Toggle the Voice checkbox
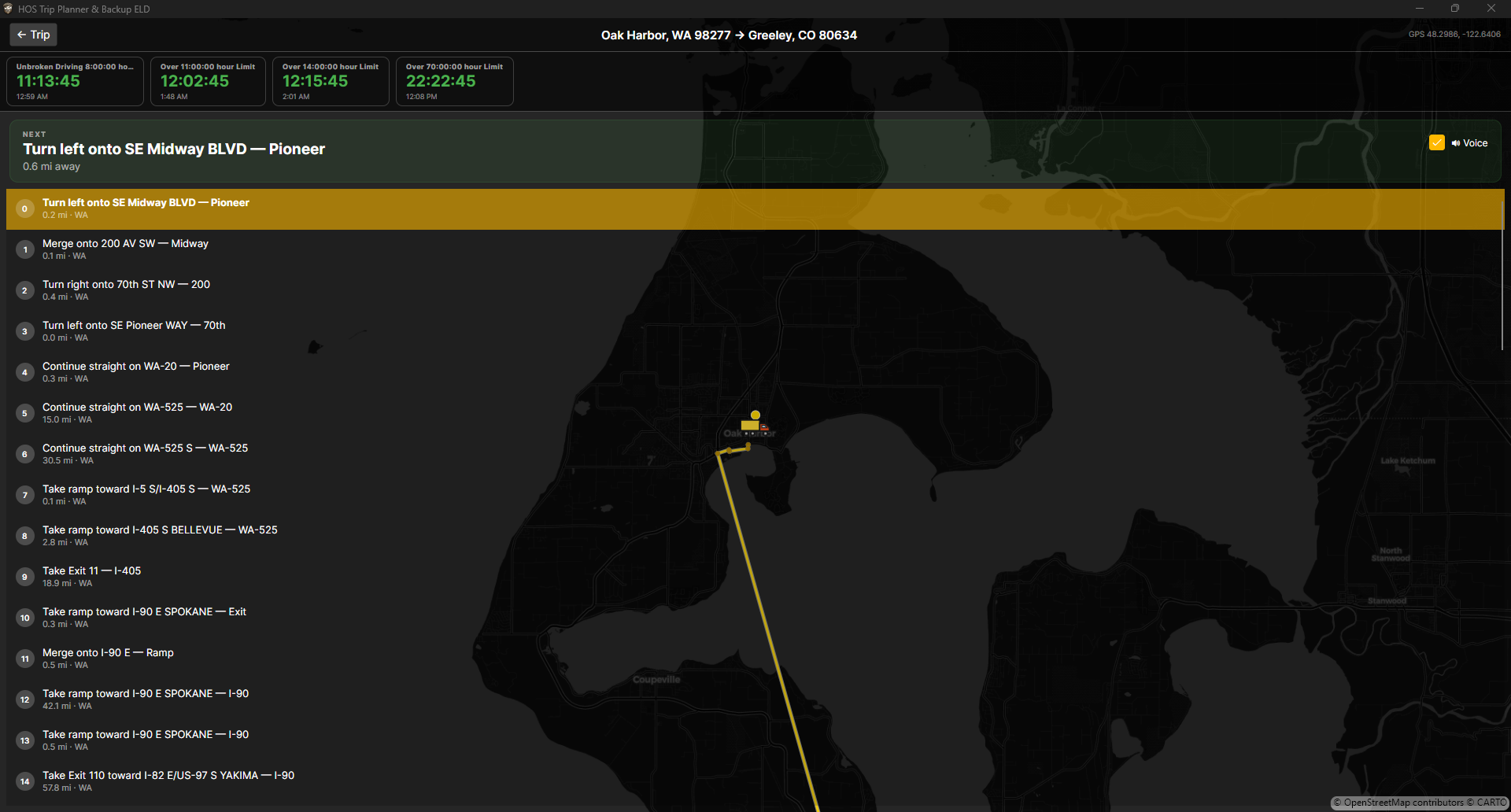 point(1437,143)
